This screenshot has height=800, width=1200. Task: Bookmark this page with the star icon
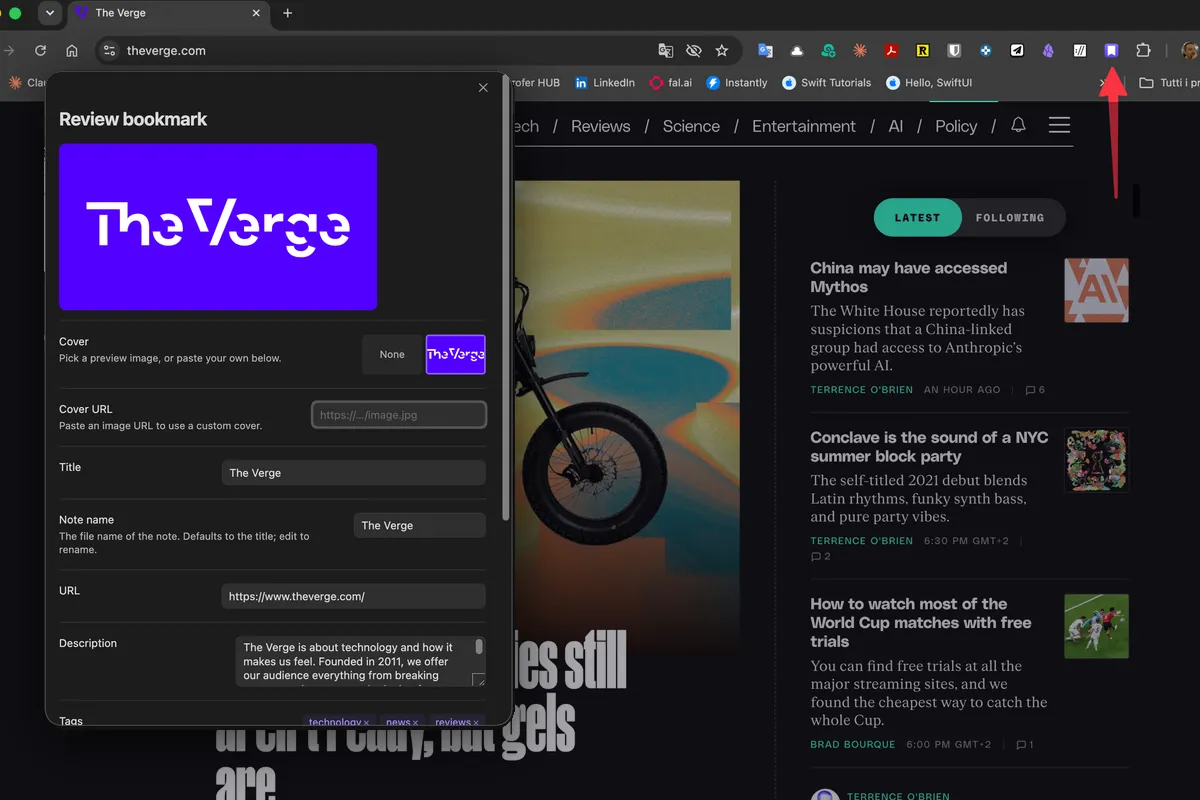coord(722,50)
